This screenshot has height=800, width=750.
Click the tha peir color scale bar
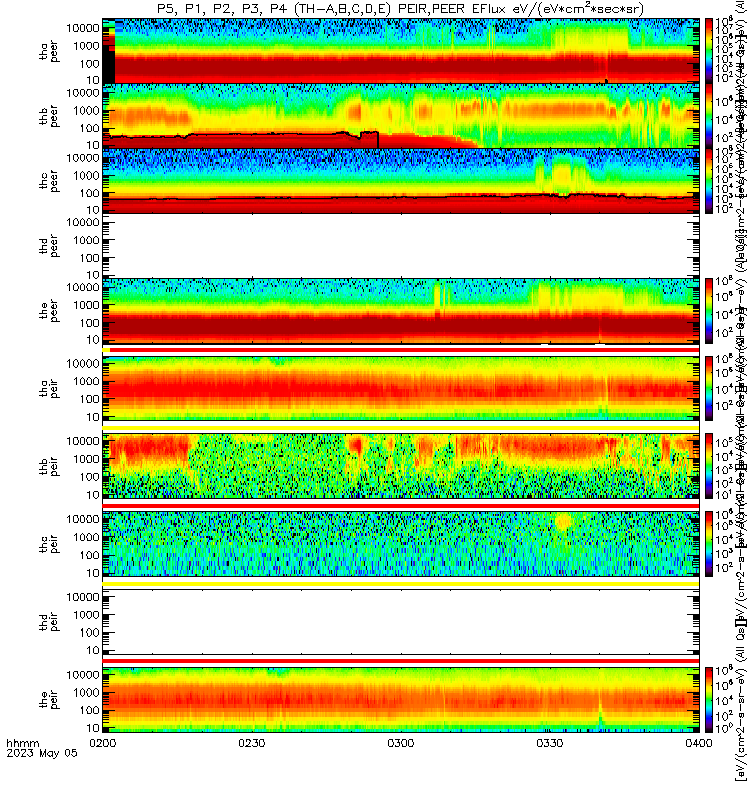709,388
